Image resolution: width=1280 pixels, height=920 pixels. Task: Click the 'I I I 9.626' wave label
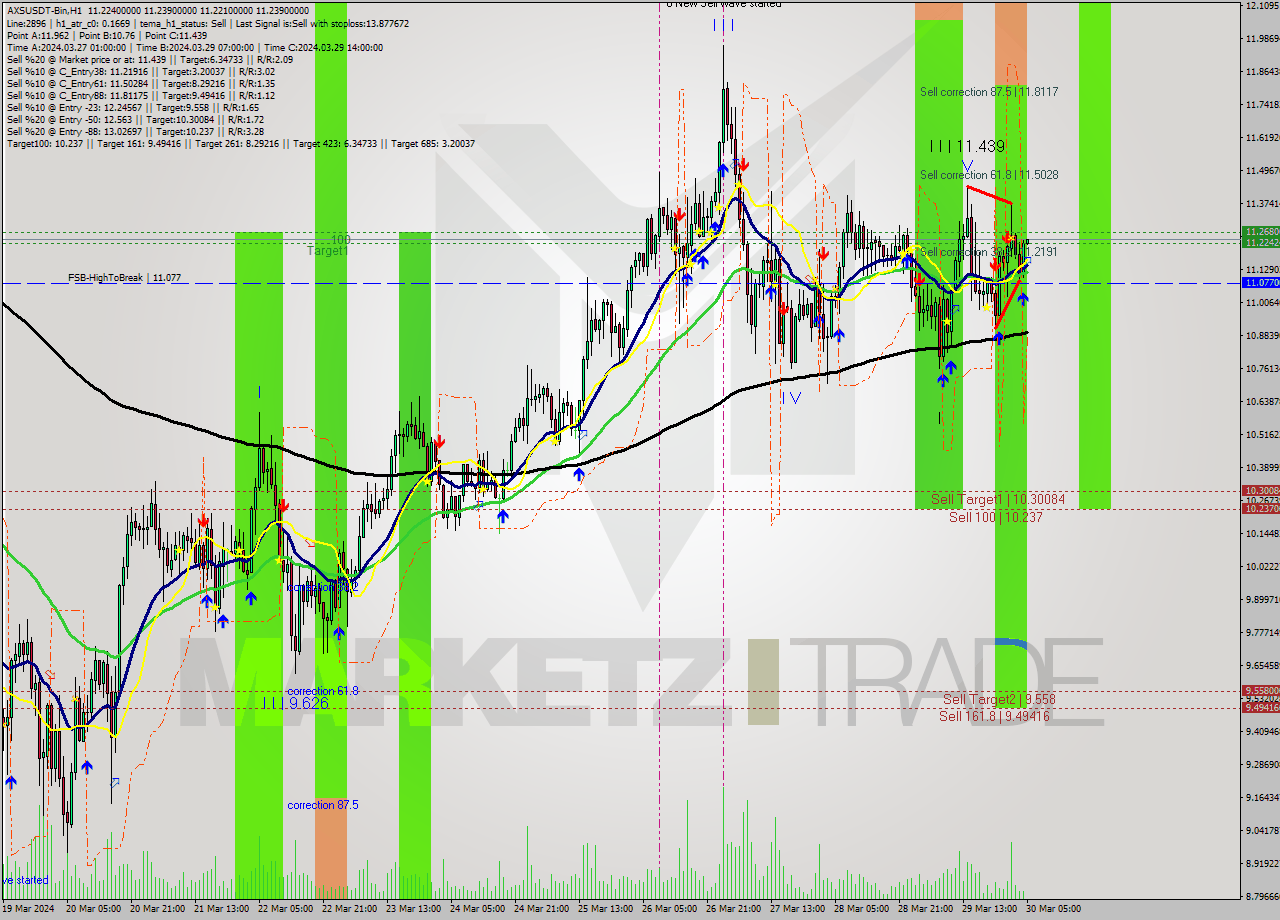point(293,704)
